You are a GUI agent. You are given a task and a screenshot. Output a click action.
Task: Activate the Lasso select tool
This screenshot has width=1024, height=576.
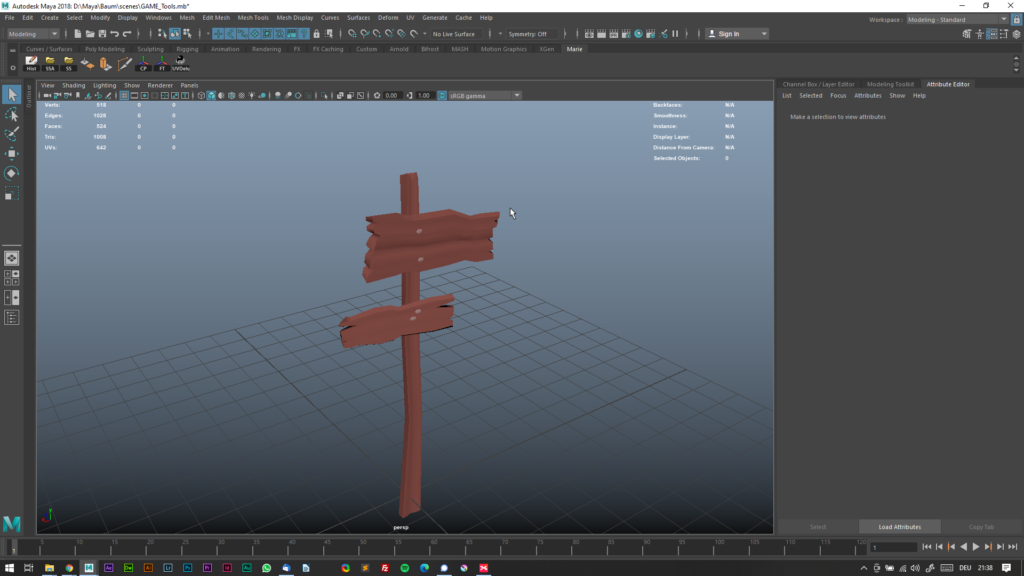pyautogui.click(x=12, y=115)
